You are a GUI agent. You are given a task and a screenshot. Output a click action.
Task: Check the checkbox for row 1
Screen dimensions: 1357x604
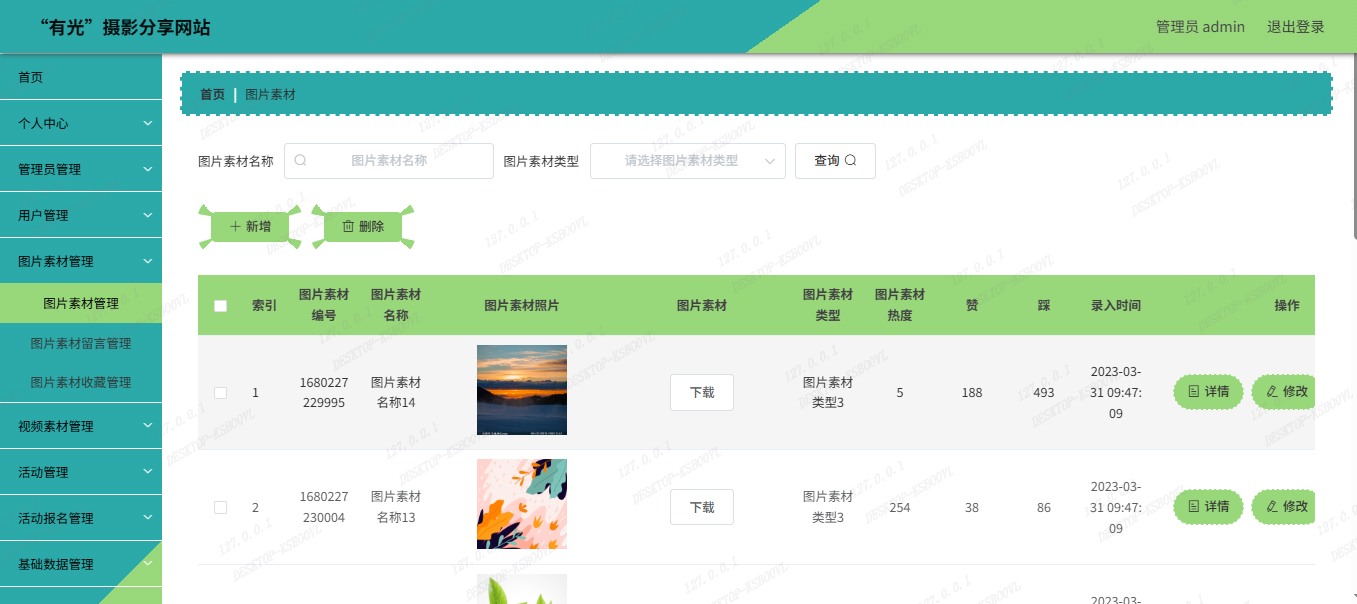pos(221,393)
